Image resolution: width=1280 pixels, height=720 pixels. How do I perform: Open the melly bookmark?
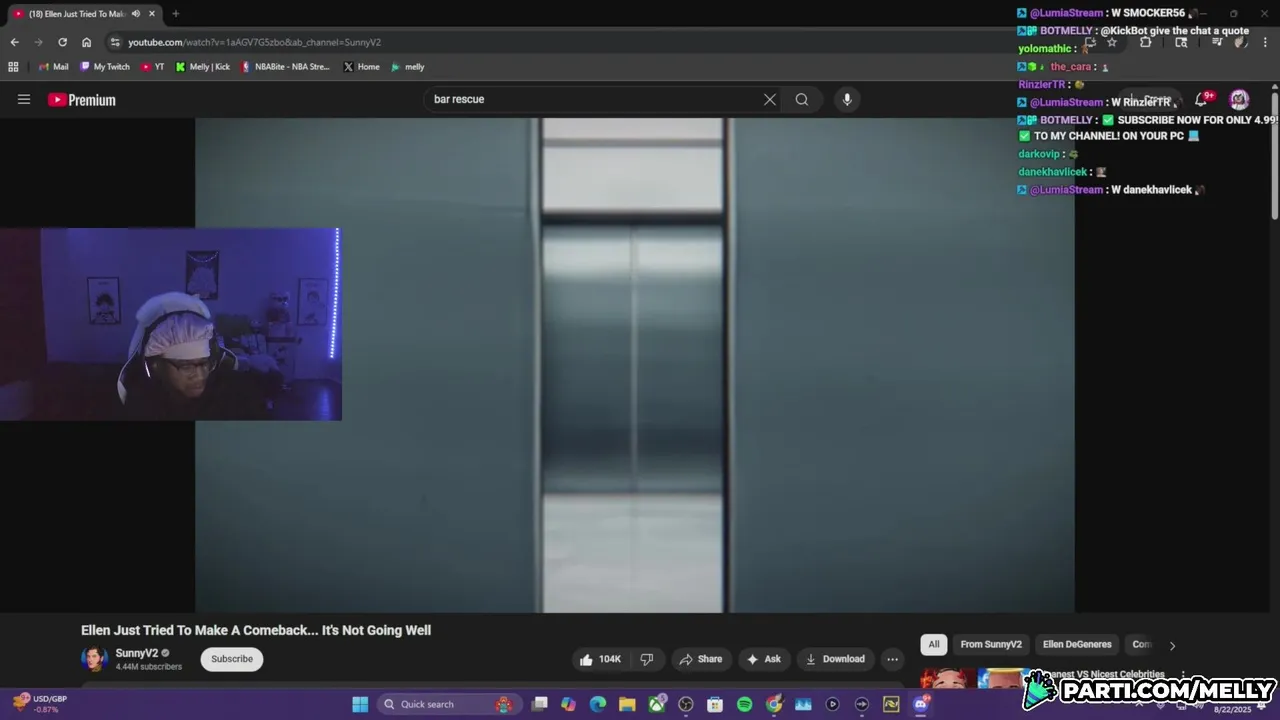click(408, 67)
